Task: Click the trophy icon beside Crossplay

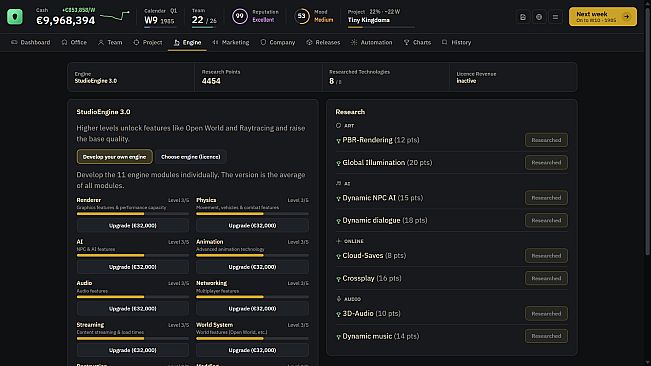Action: 338,279
